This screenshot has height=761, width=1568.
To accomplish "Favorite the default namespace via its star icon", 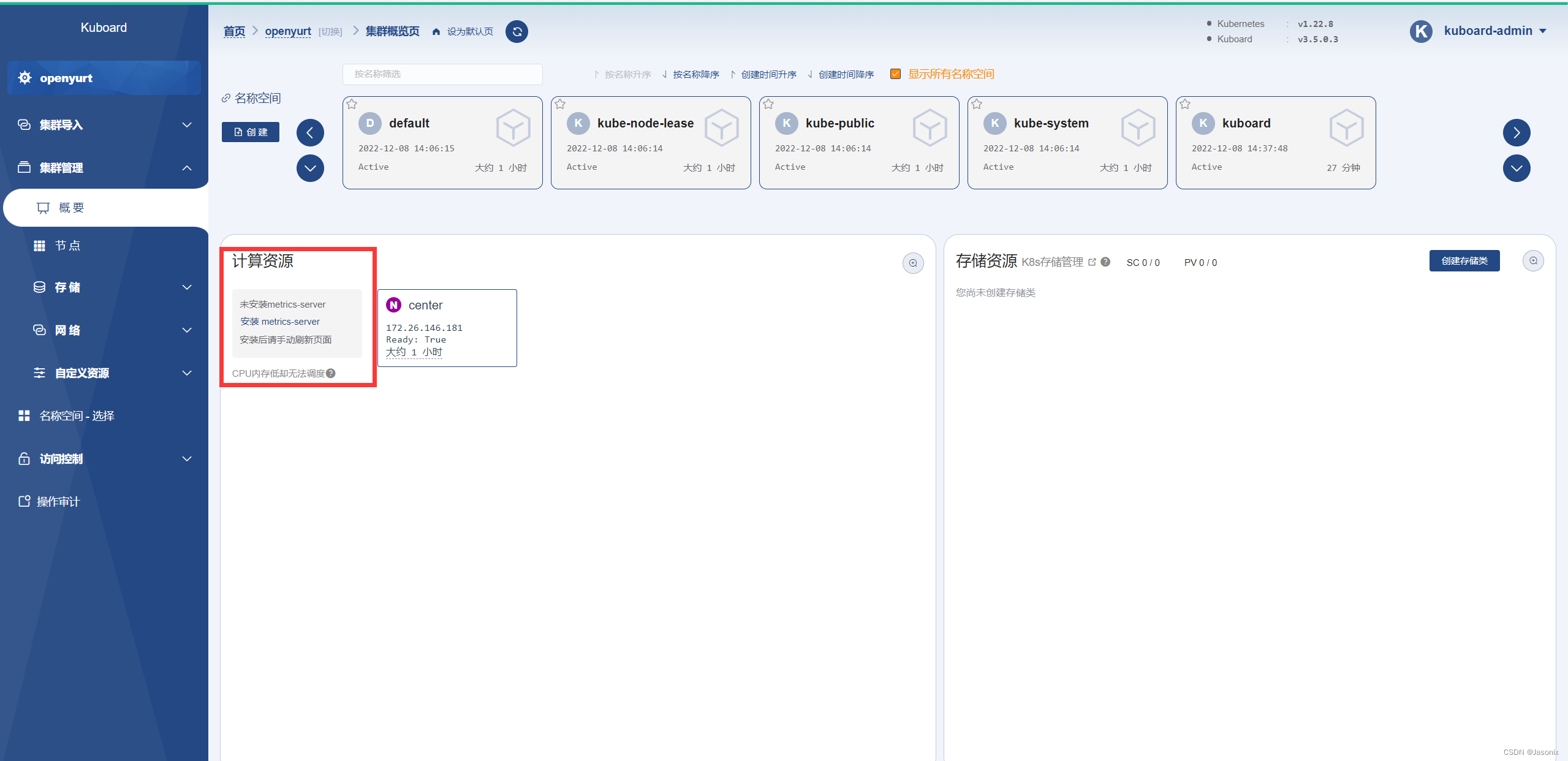I will tap(352, 104).
